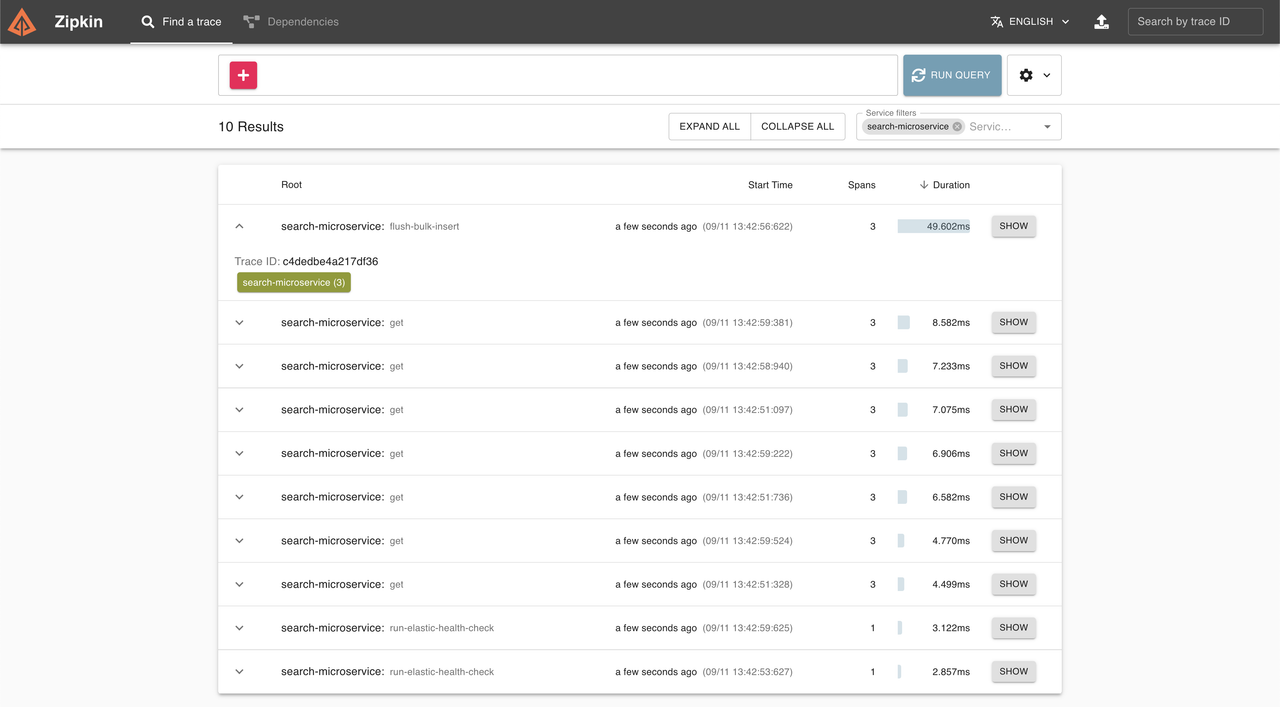Click the search-microservice filter chip label
Image resolution: width=1280 pixels, height=707 pixels.
tap(907, 127)
